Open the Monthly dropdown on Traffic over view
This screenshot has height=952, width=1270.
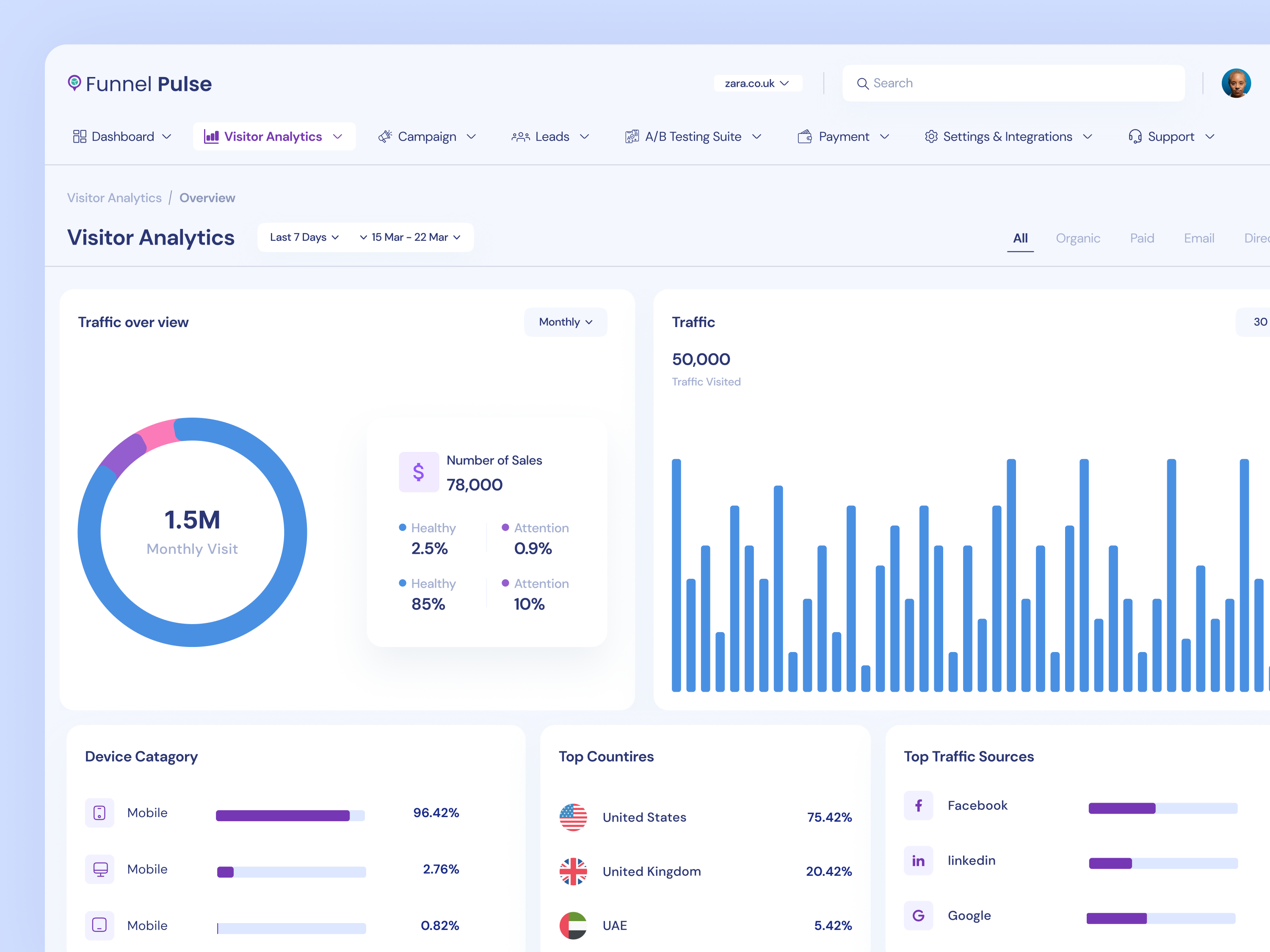(565, 322)
